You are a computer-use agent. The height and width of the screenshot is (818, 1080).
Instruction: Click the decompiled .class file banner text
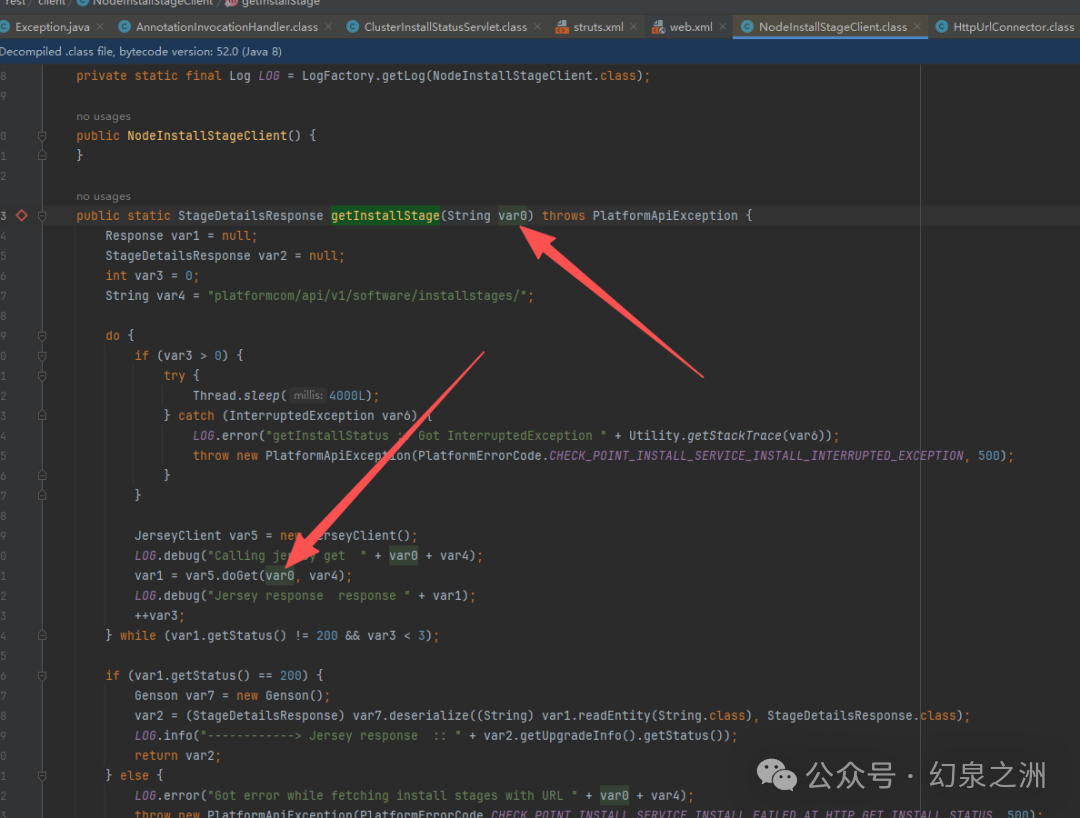point(141,52)
